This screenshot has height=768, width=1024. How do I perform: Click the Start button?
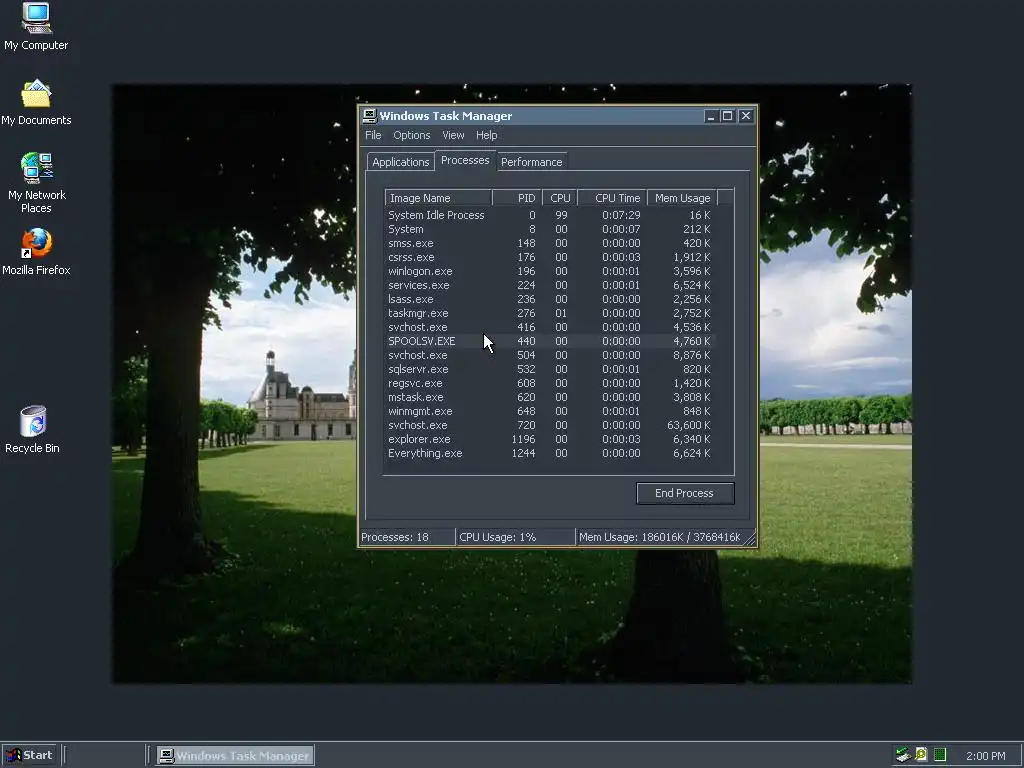29,755
